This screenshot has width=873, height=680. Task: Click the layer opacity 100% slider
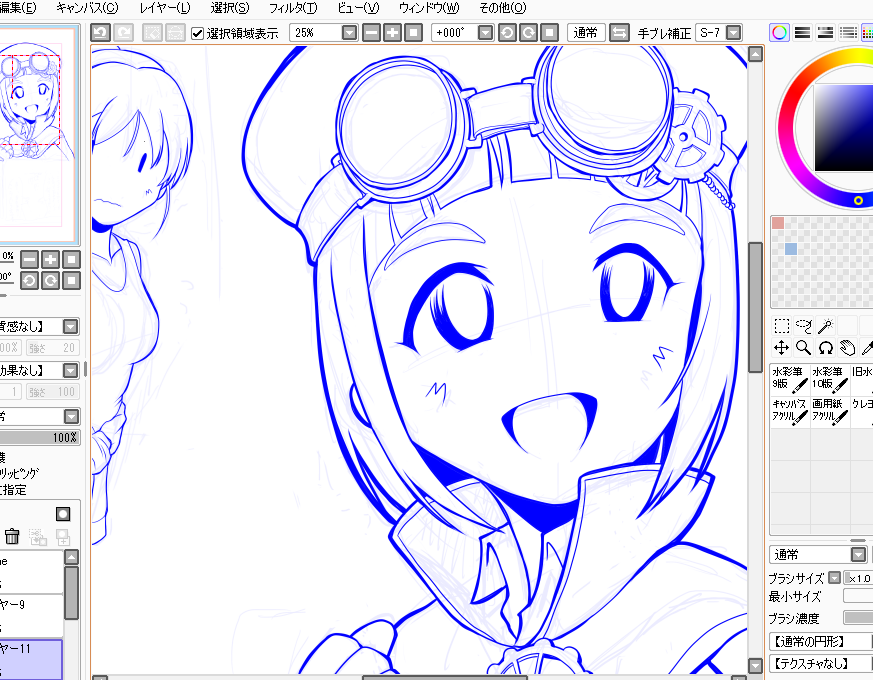(x=39, y=438)
